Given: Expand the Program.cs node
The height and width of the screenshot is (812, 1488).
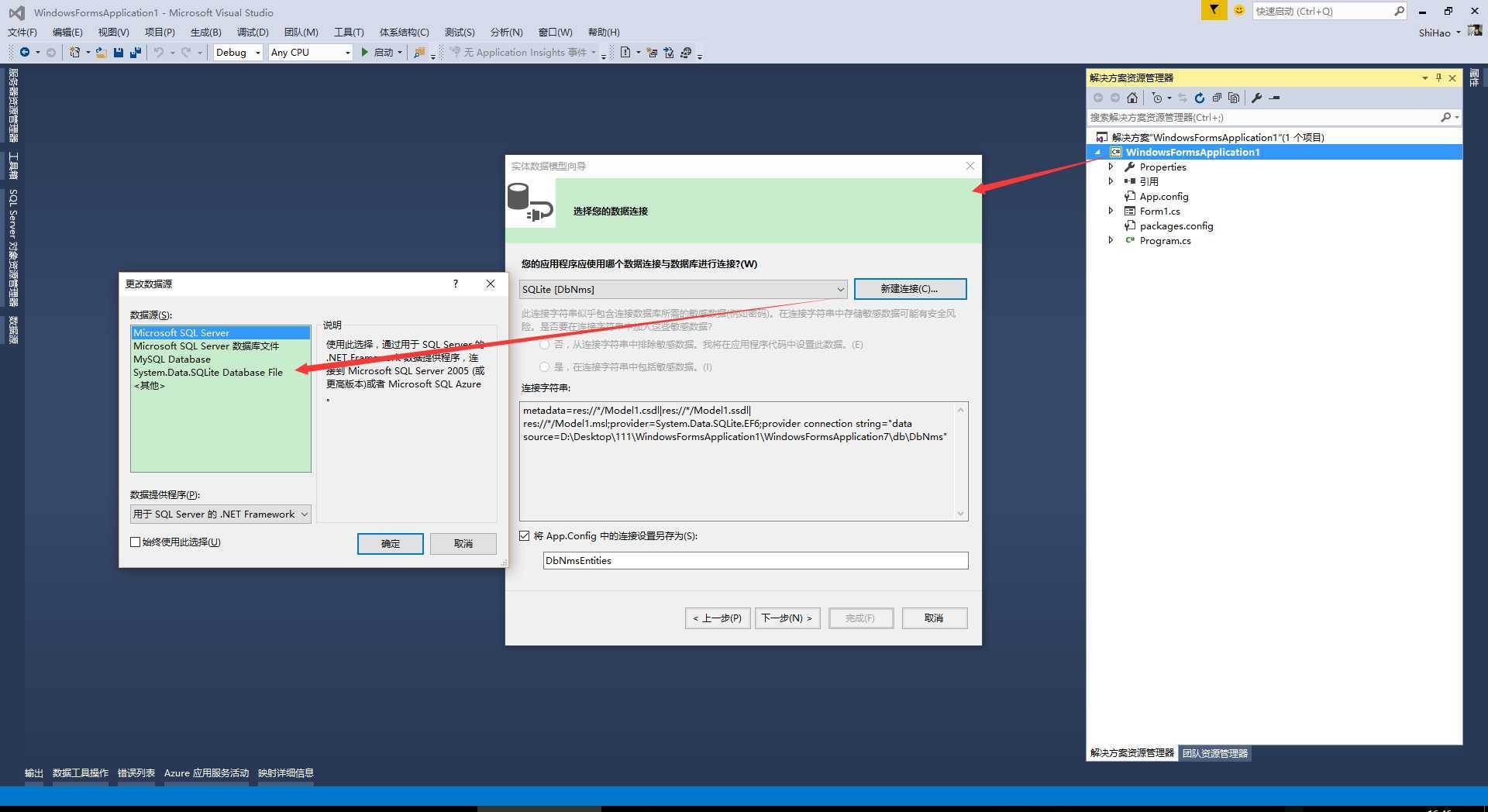Looking at the screenshot, I should [1111, 240].
